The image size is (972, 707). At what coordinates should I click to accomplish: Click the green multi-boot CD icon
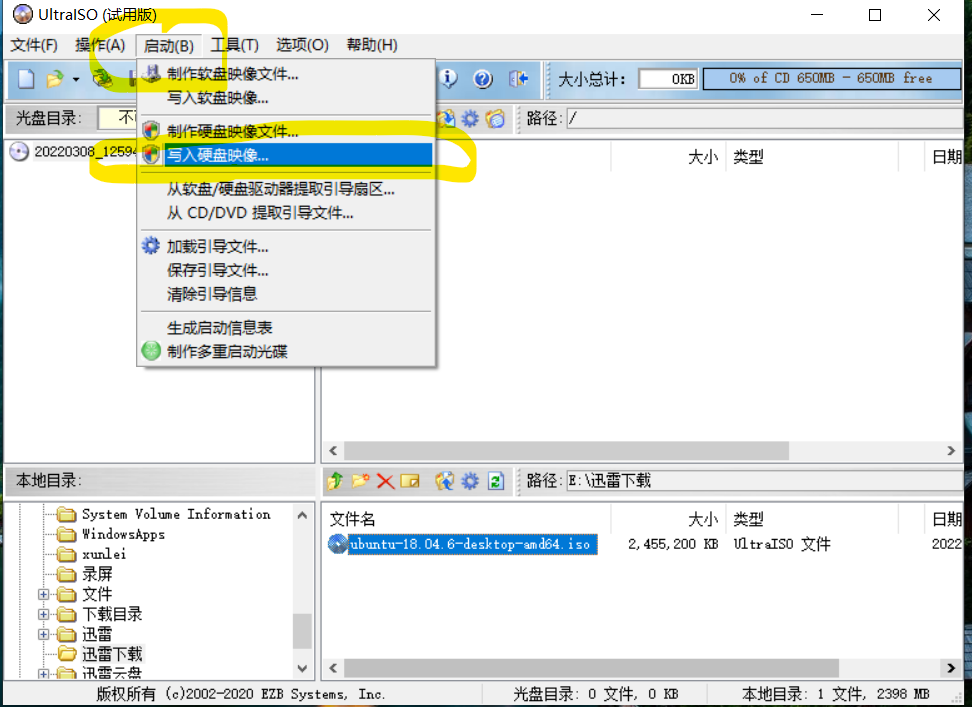coord(151,351)
